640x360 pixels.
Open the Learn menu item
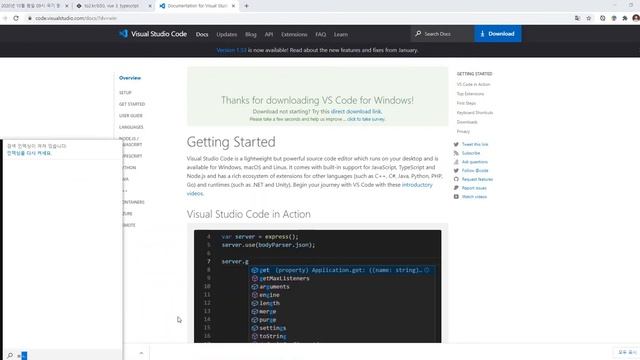tap(341, 34)
